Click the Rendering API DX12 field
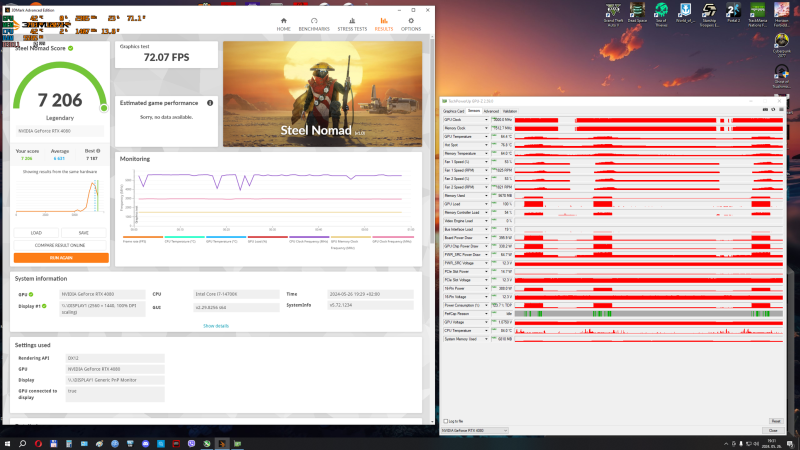This screenshot has width=800, height=450. tap(115, 358)
